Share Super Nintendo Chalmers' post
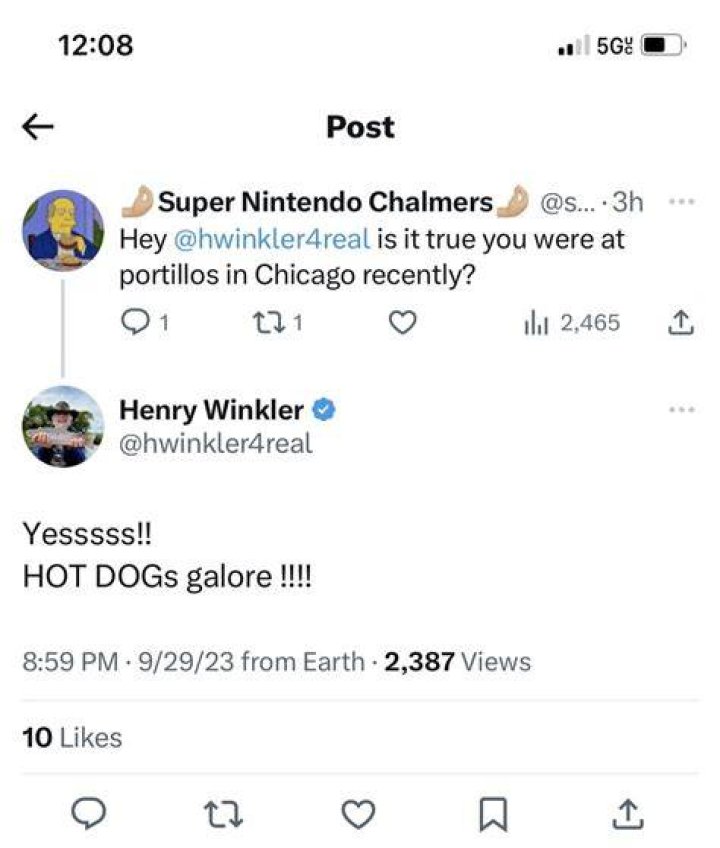Image resolution: width=720 pixels, height=848 pixels. pyautogui.click(x=681, y=323)
